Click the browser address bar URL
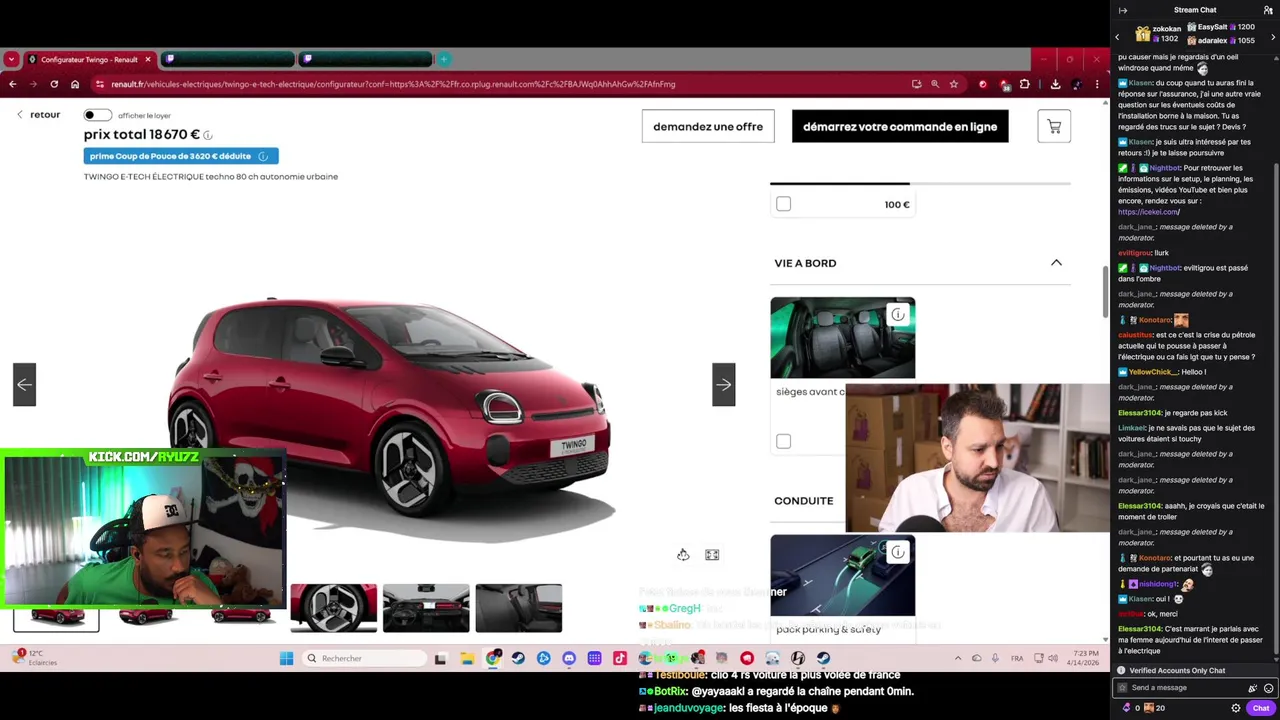1280x720 pixels. tap(393, 84)
